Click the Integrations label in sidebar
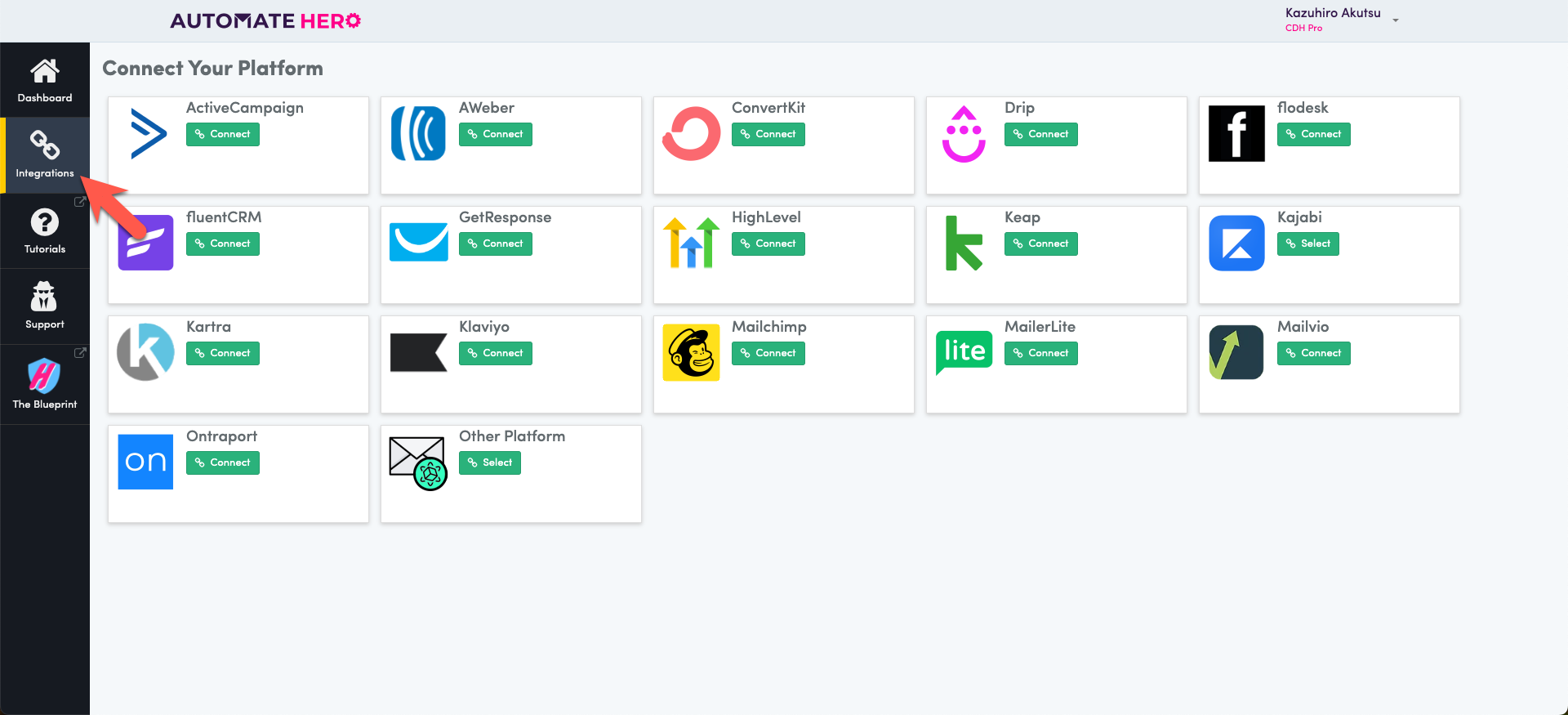This screenshot has height=715, width=1568. 45,173
